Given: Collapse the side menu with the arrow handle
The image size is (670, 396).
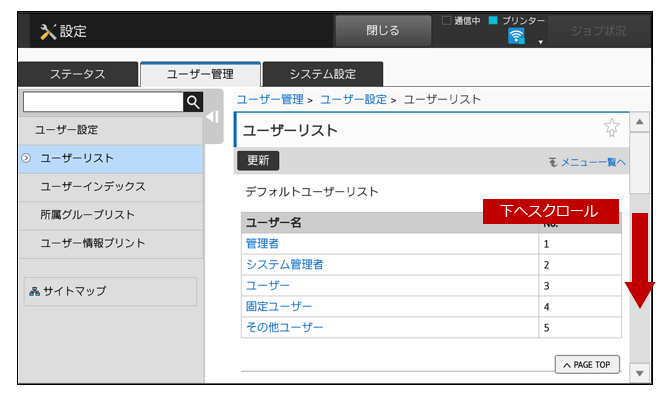Looking at the screenshot, I should pyautogui.click(x=213, y=117).
